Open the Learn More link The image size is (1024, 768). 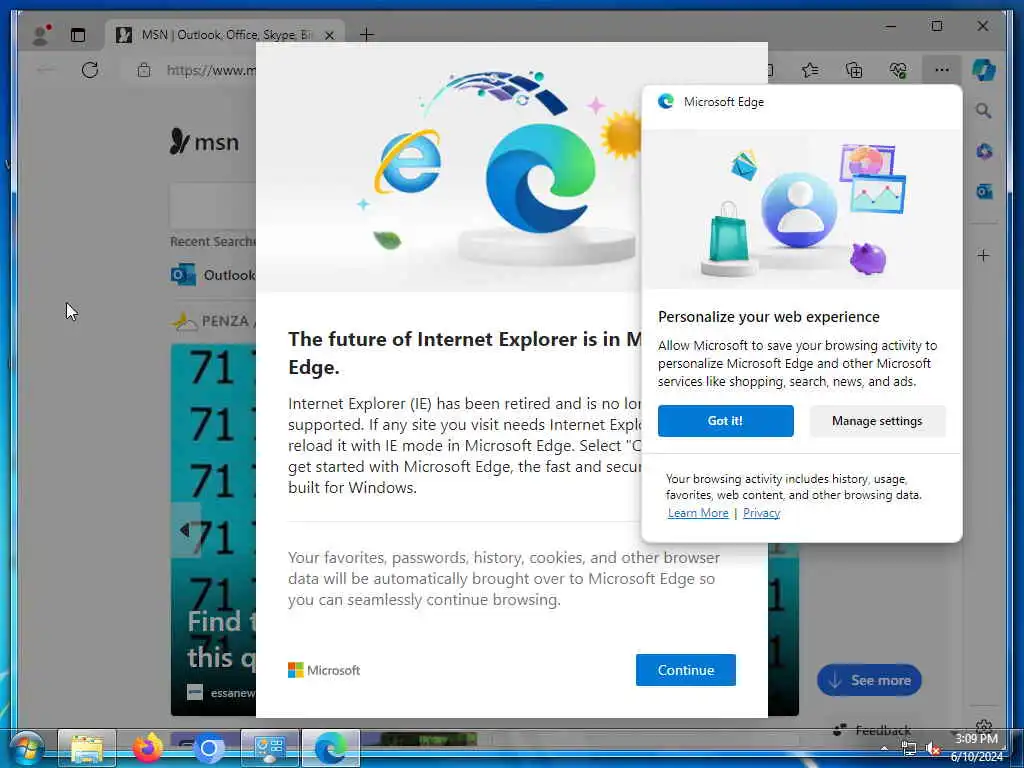697,513
